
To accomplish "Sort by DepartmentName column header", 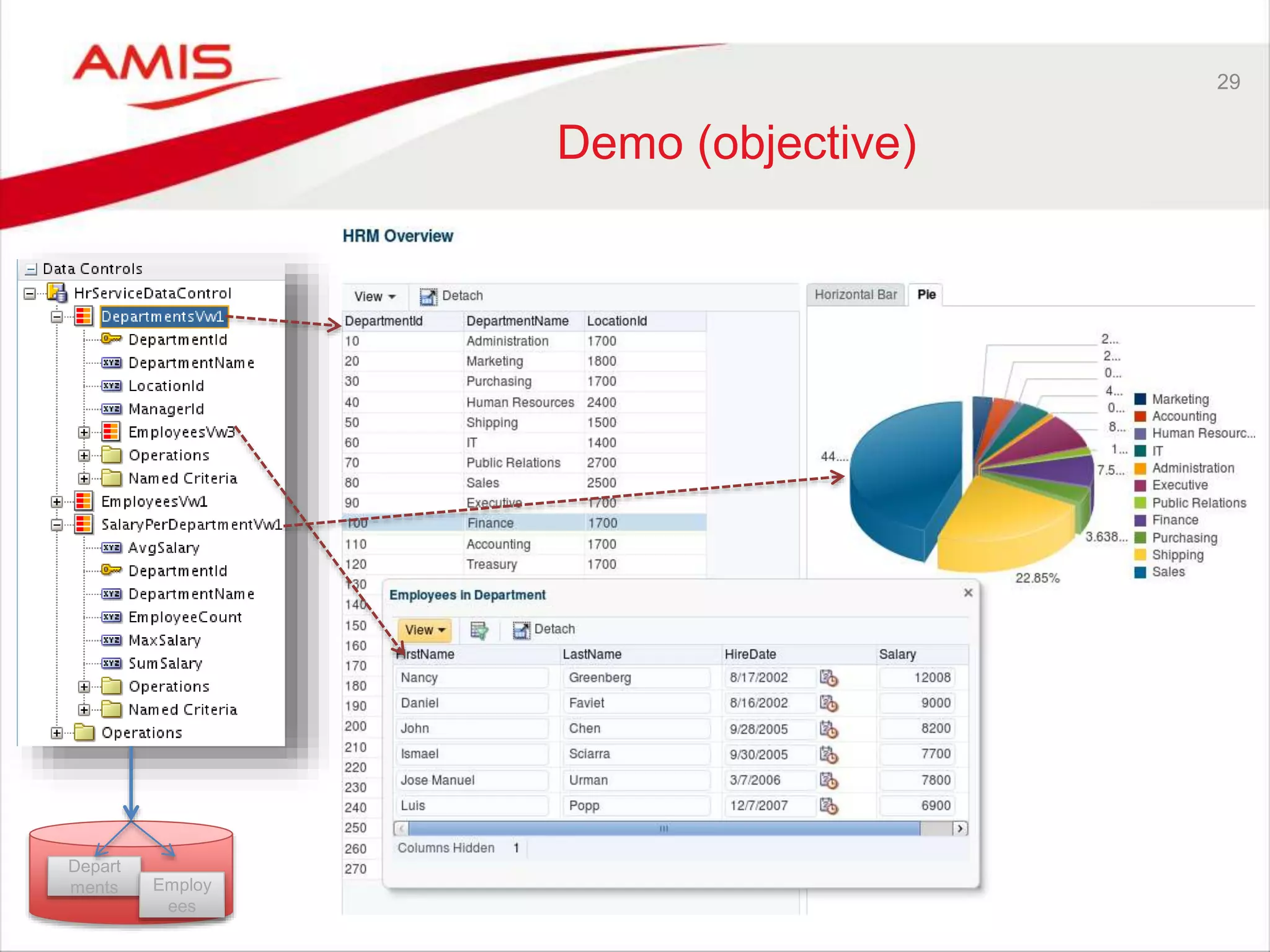I will click(524, 321).
